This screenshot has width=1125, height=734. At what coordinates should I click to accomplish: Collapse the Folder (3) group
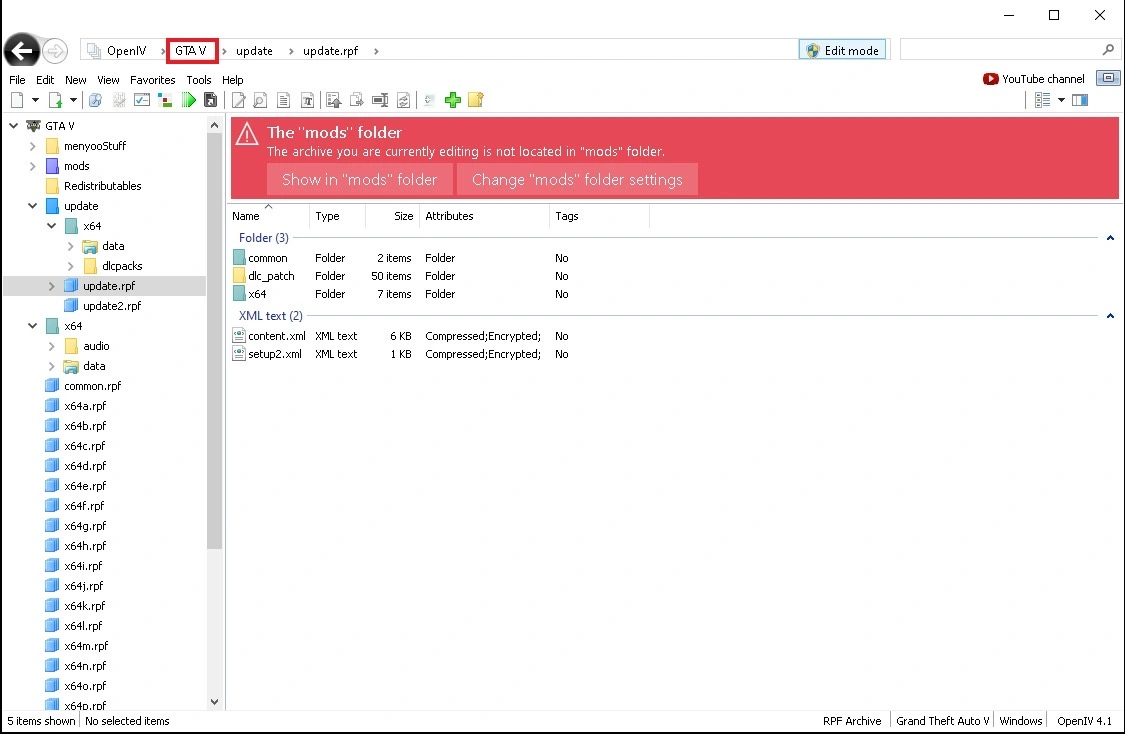coord(1110,237)
